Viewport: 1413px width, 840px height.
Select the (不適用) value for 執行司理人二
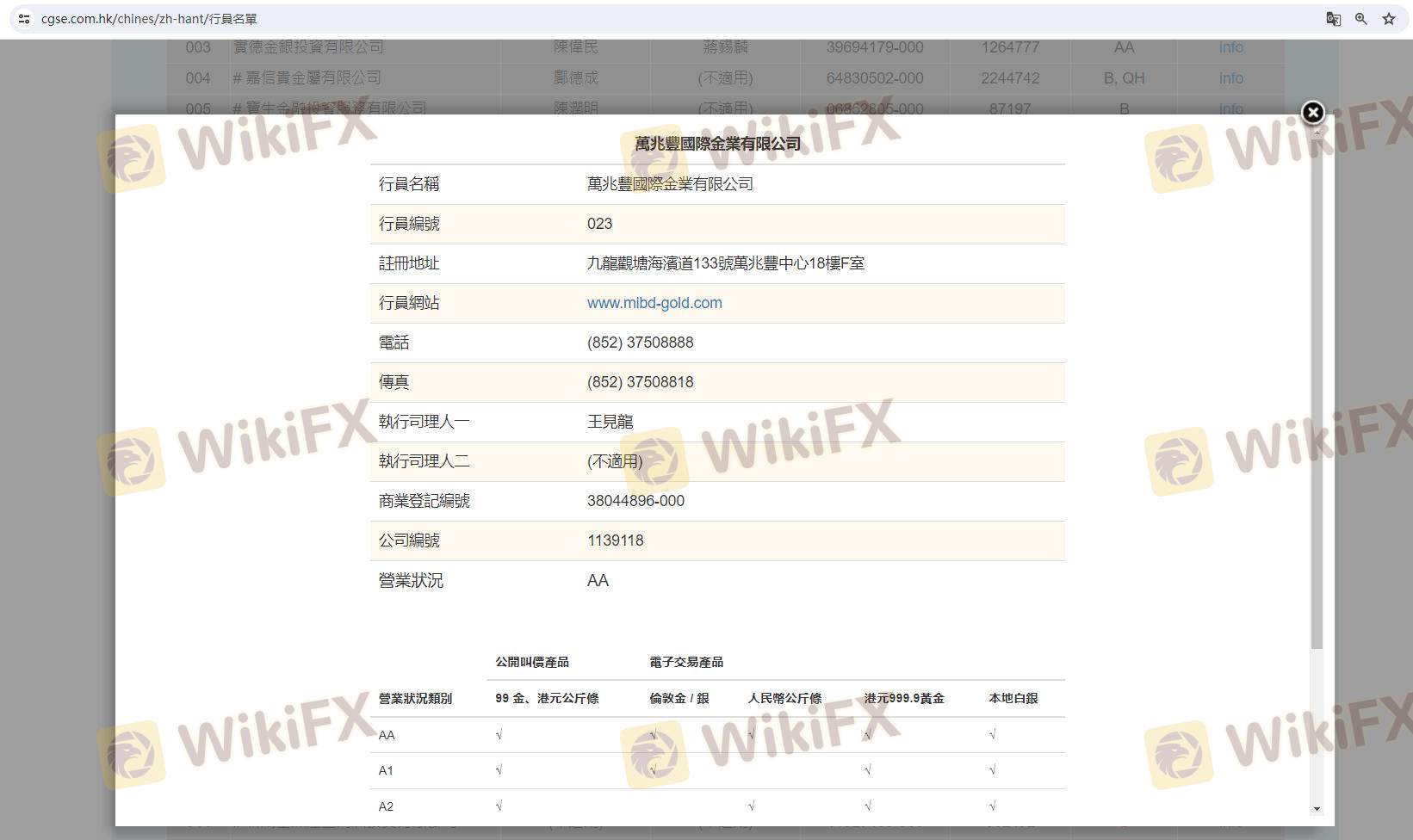[615, 461]
